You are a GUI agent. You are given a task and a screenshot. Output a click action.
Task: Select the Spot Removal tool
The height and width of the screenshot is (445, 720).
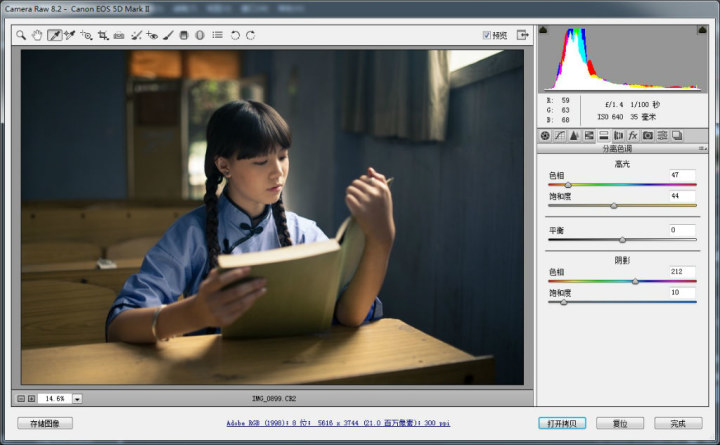[136, 35]
